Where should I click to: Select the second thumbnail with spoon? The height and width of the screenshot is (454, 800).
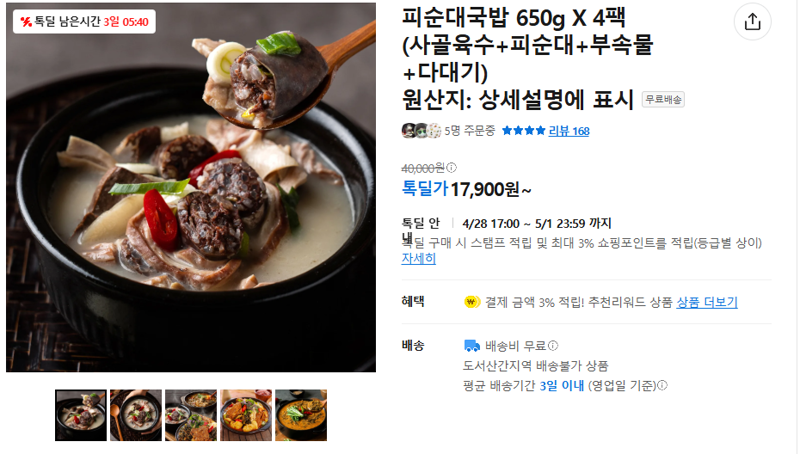pyautogui.click(x=136, y=415)
